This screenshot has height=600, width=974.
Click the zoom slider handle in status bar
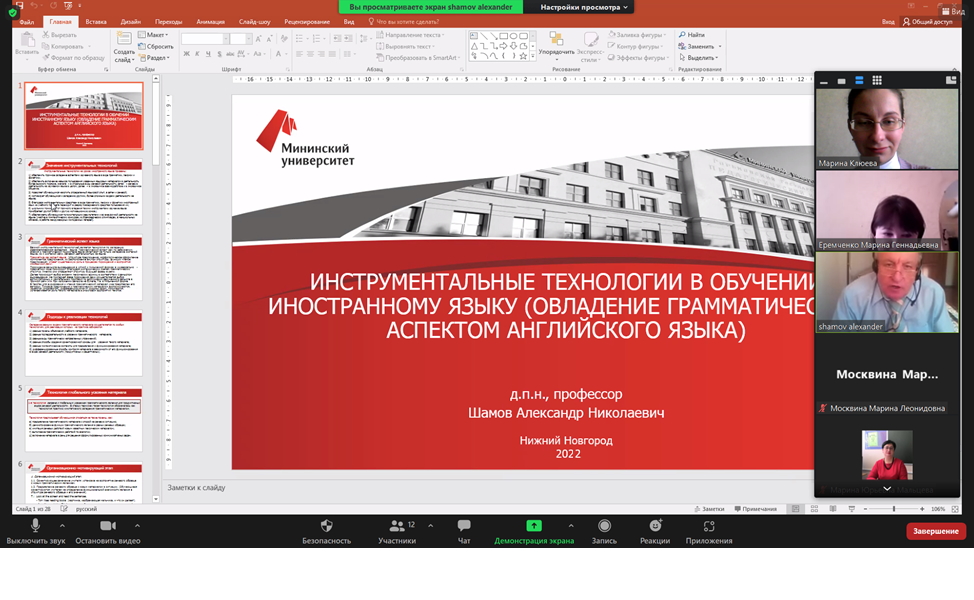[x=894, y=509]
